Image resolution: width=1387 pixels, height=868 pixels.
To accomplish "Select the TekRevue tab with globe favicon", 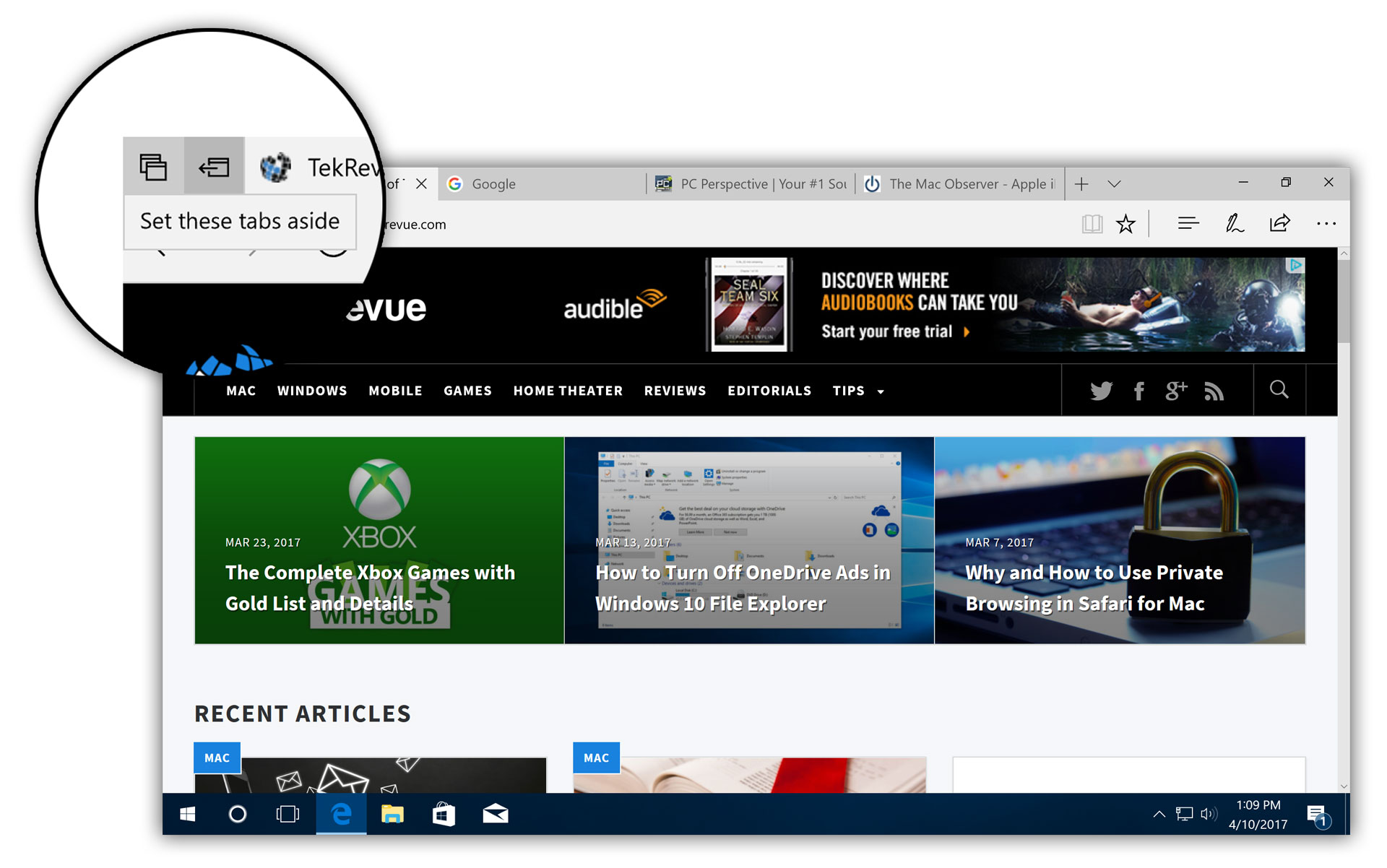I will click(319, 168).
